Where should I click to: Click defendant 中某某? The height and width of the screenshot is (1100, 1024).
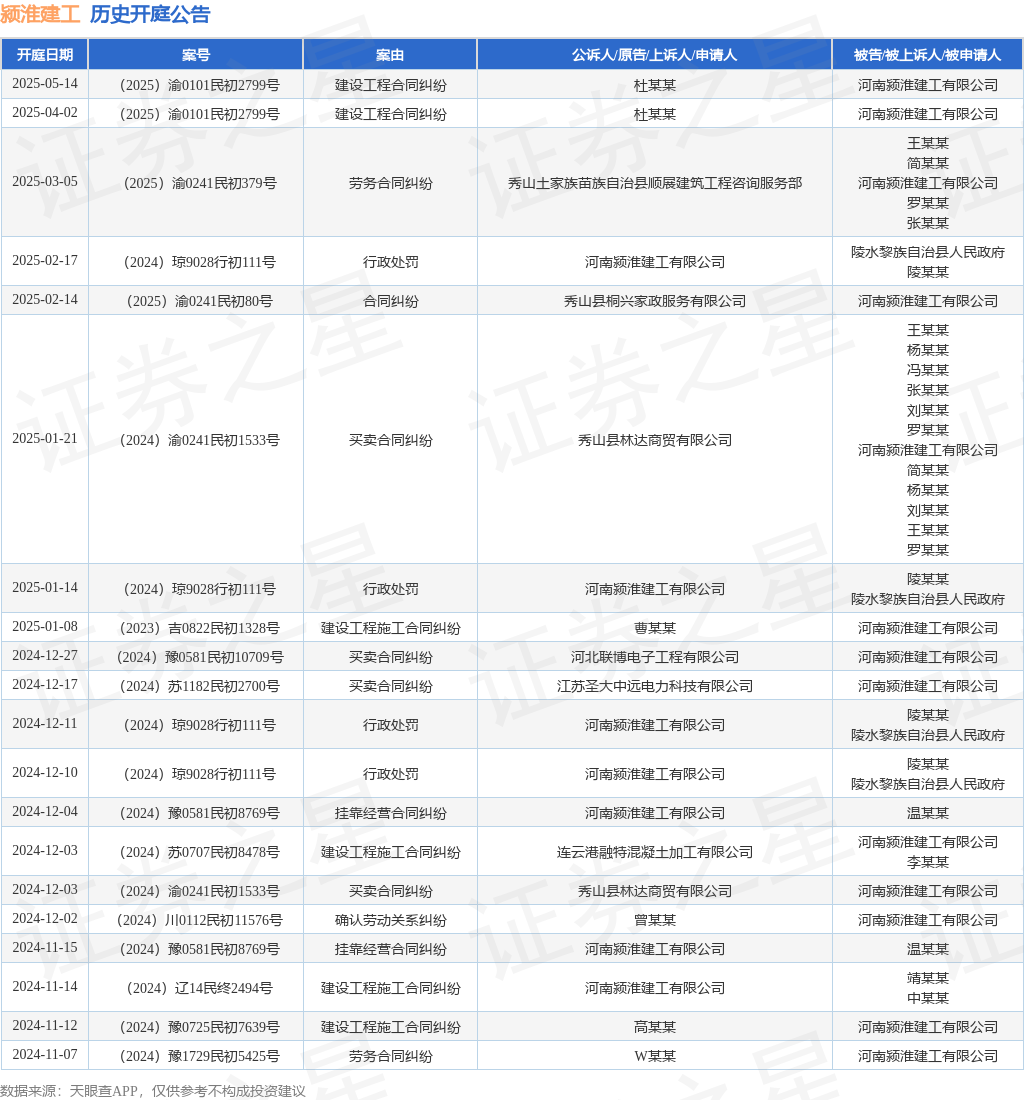click(x=927, y=998)
